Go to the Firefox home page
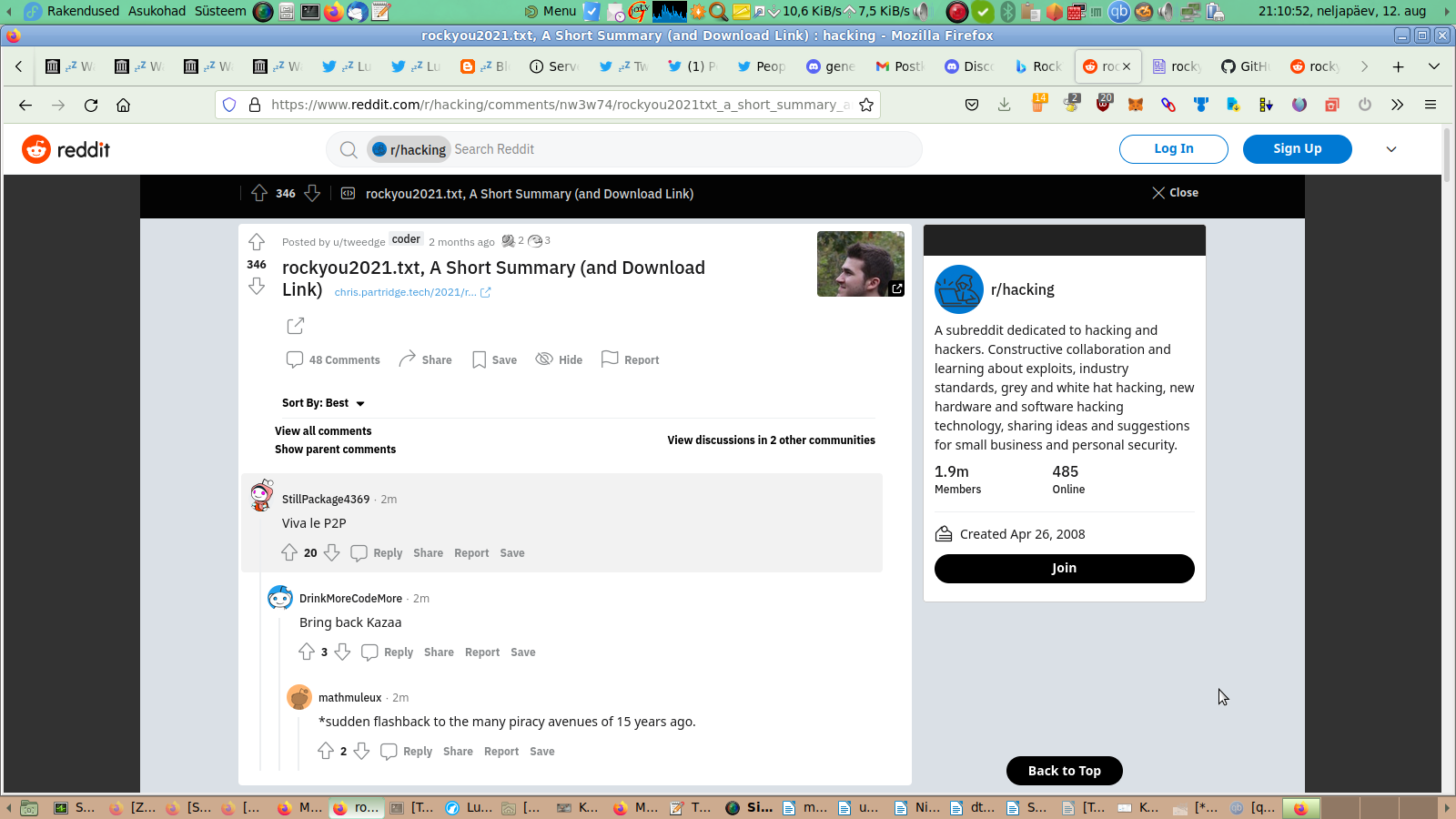The width and height of the screenshot is (1456, 819). coord(124,105)
